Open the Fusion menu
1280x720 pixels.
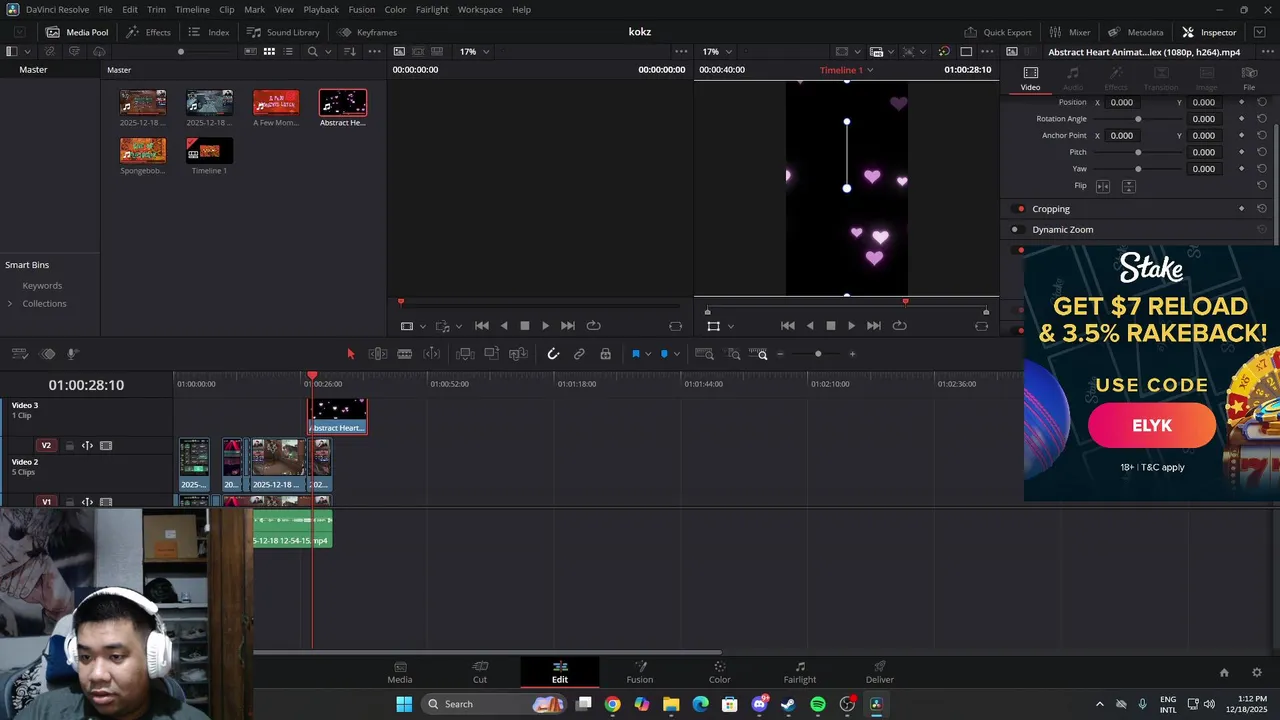coord(362,9)
